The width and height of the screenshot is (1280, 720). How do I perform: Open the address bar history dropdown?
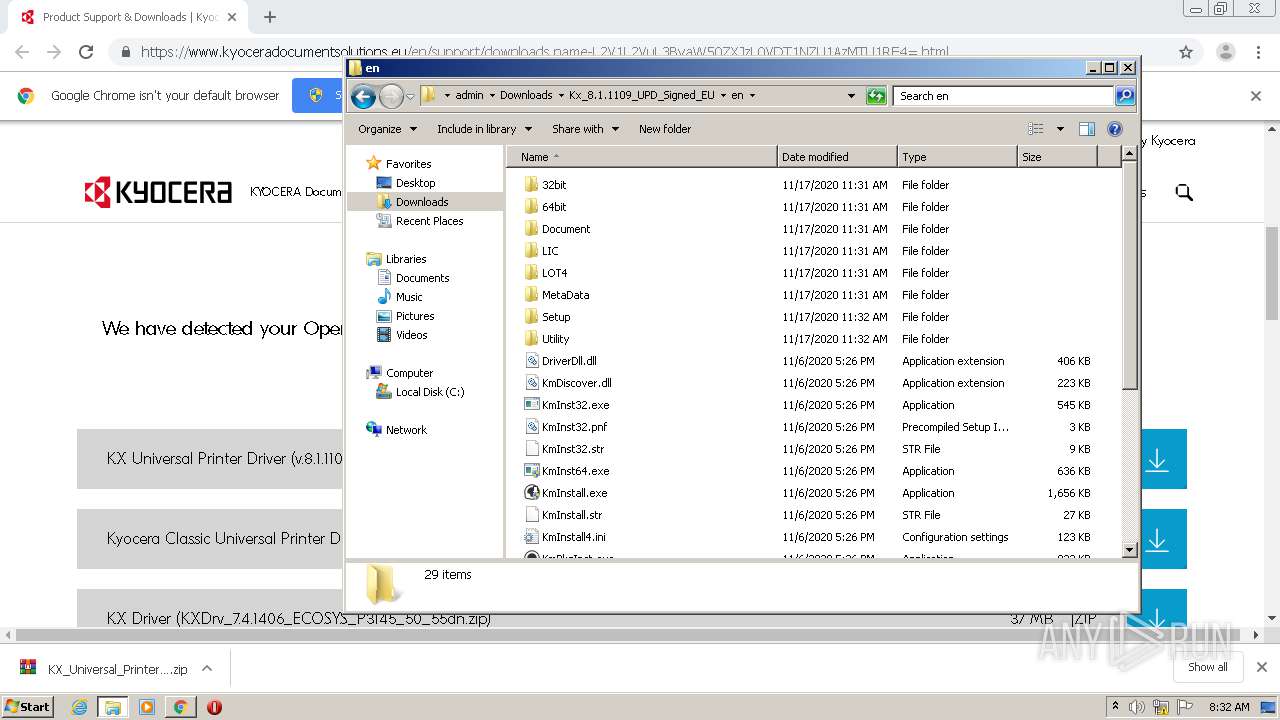point(851,96)
